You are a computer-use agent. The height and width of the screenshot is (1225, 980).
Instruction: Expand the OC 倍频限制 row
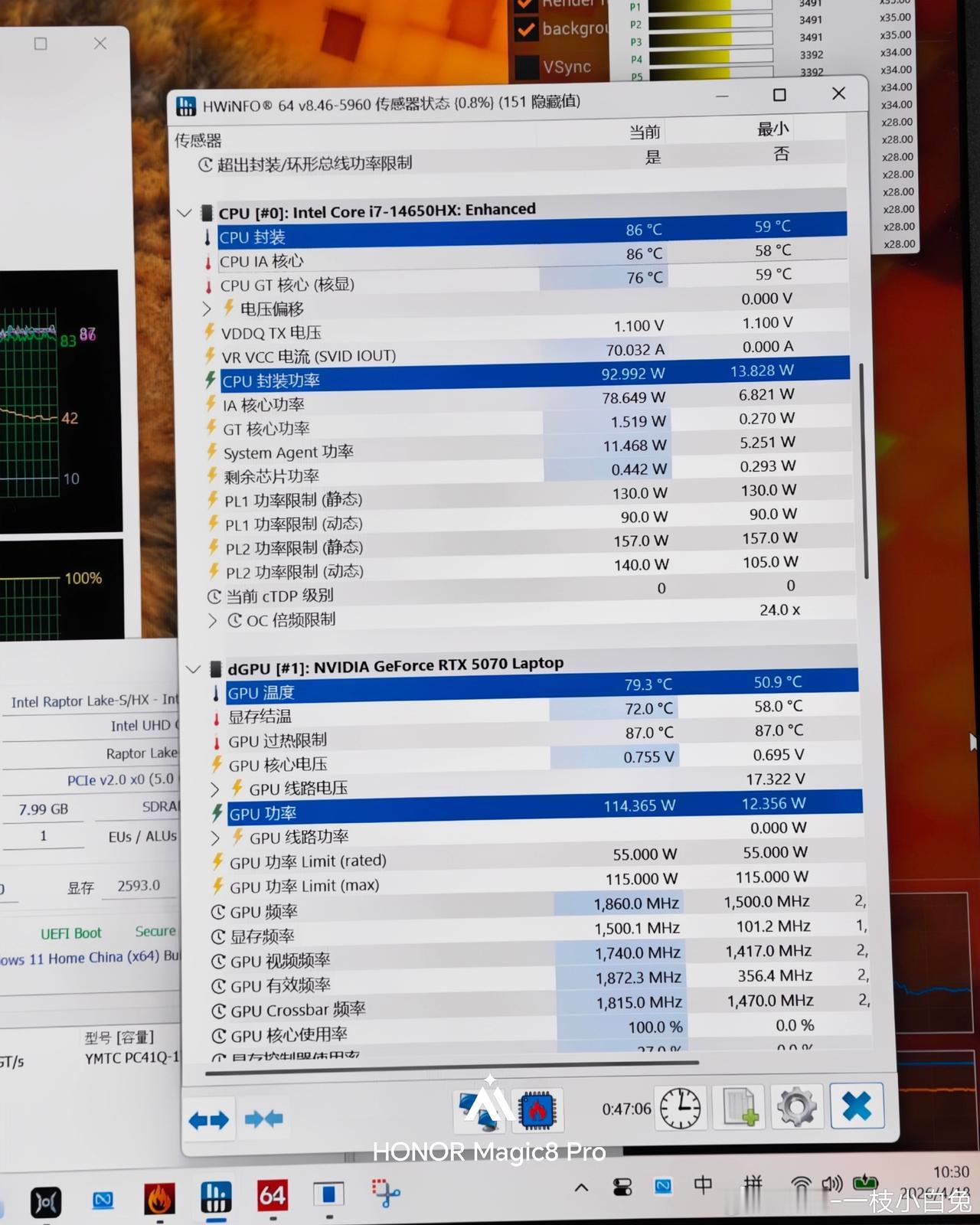213,621
